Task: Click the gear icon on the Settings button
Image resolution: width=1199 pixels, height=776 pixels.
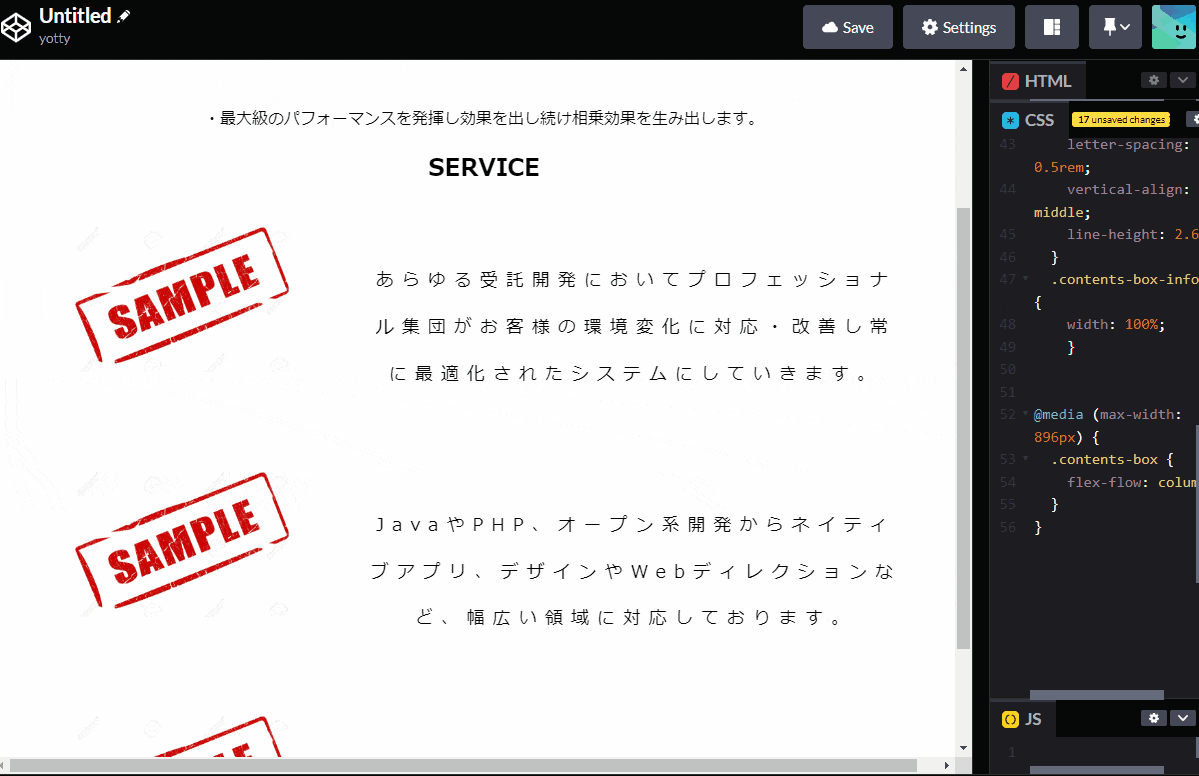Action: pos(930,27)
